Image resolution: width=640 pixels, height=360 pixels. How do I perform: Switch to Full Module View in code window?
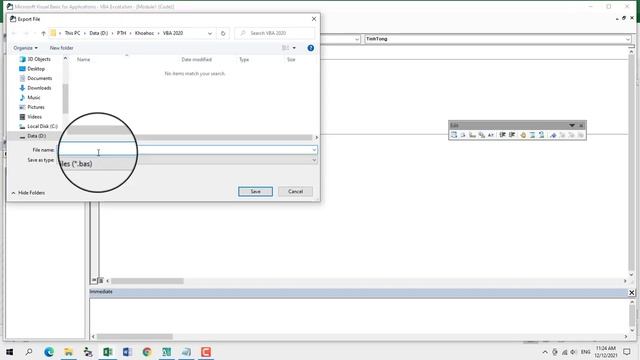tap(100, 280)
